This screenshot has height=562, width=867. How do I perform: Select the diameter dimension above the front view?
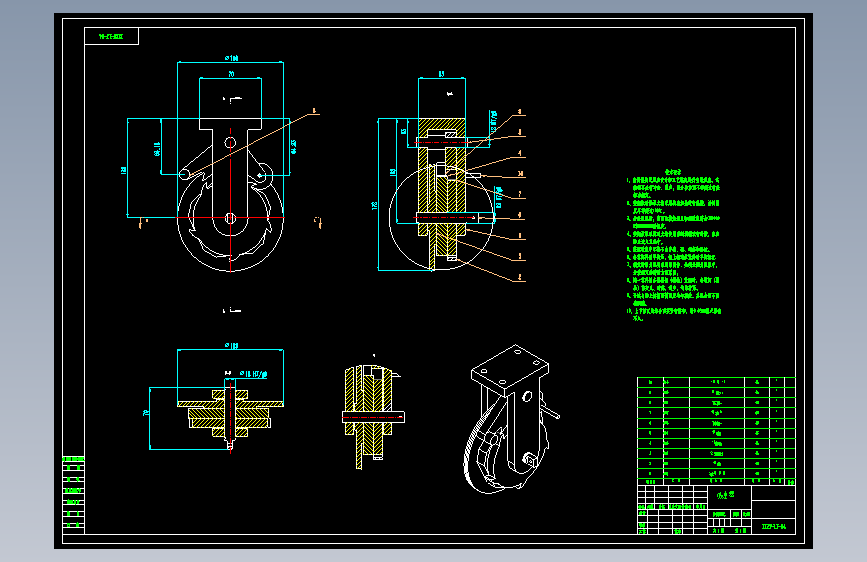tap(231, 58)
